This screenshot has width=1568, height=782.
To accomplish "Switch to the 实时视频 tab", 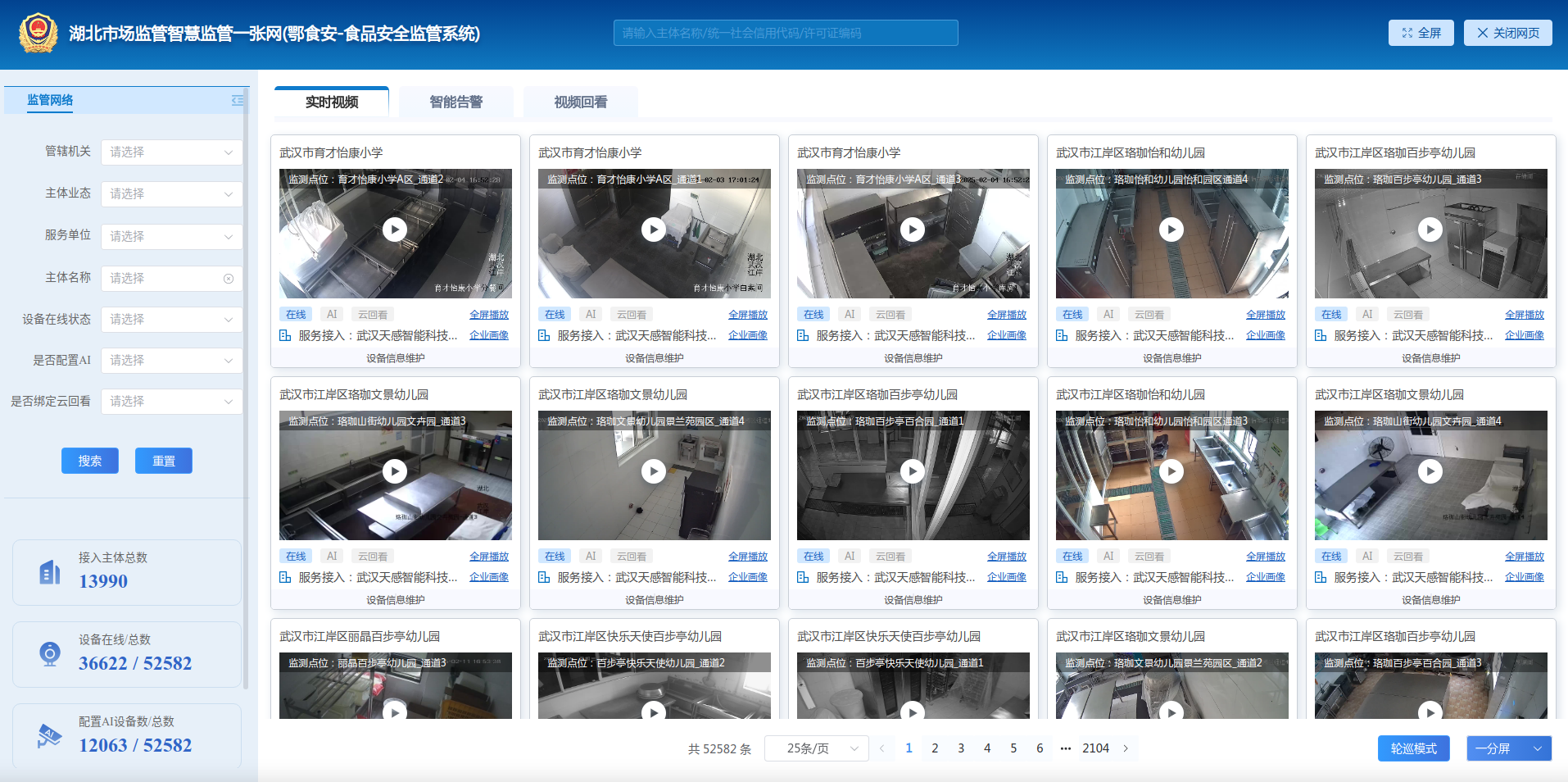I will click(x=332, y=102).
